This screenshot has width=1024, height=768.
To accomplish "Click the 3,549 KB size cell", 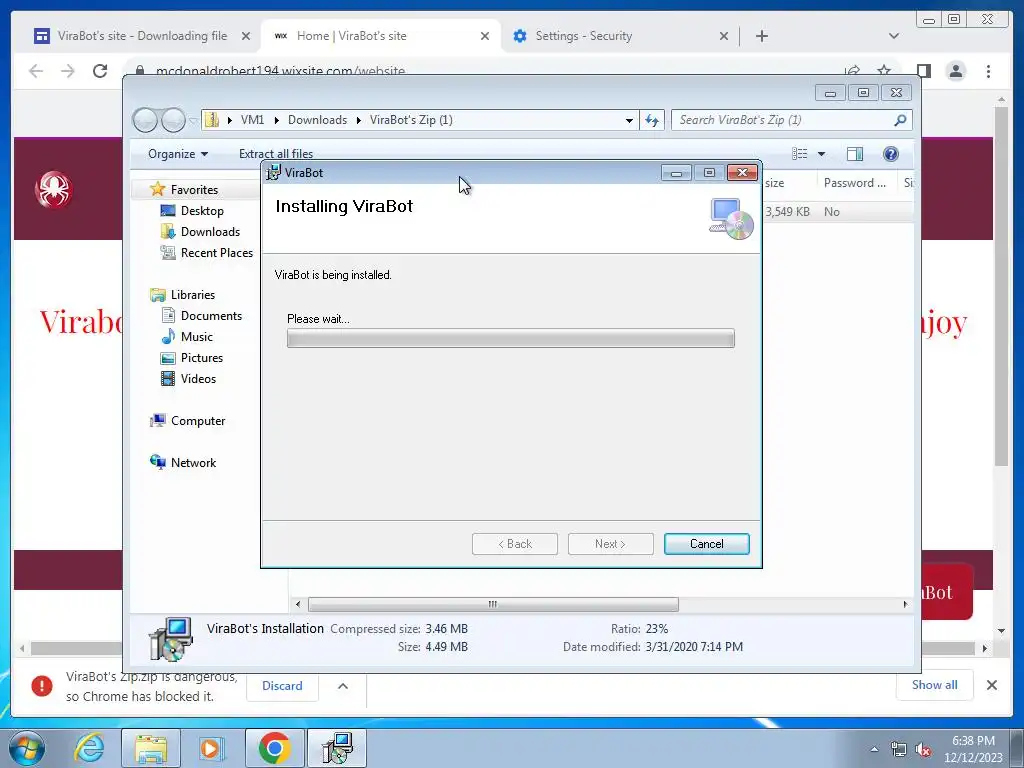I will [787, 212].
